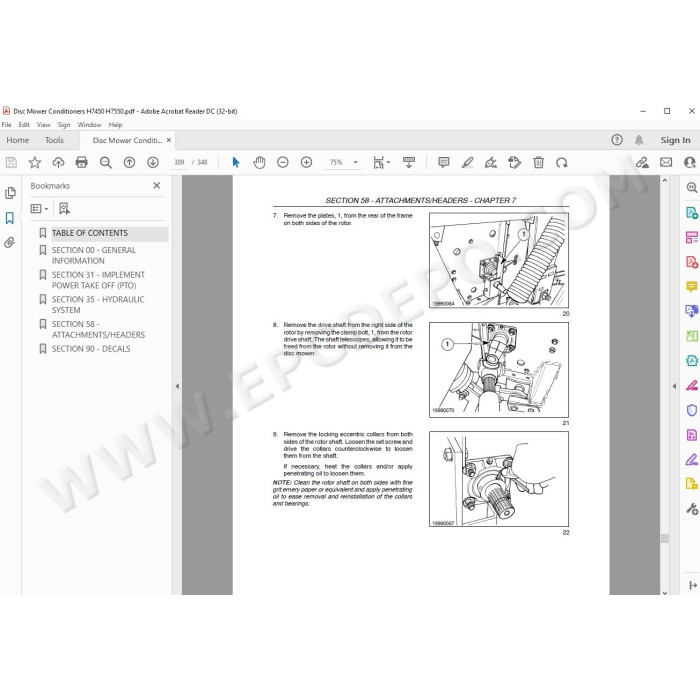Open the attachments paperclip panel
Image resolution: width=700 pixels, height=700 pixels.
[x=9, y=242]
